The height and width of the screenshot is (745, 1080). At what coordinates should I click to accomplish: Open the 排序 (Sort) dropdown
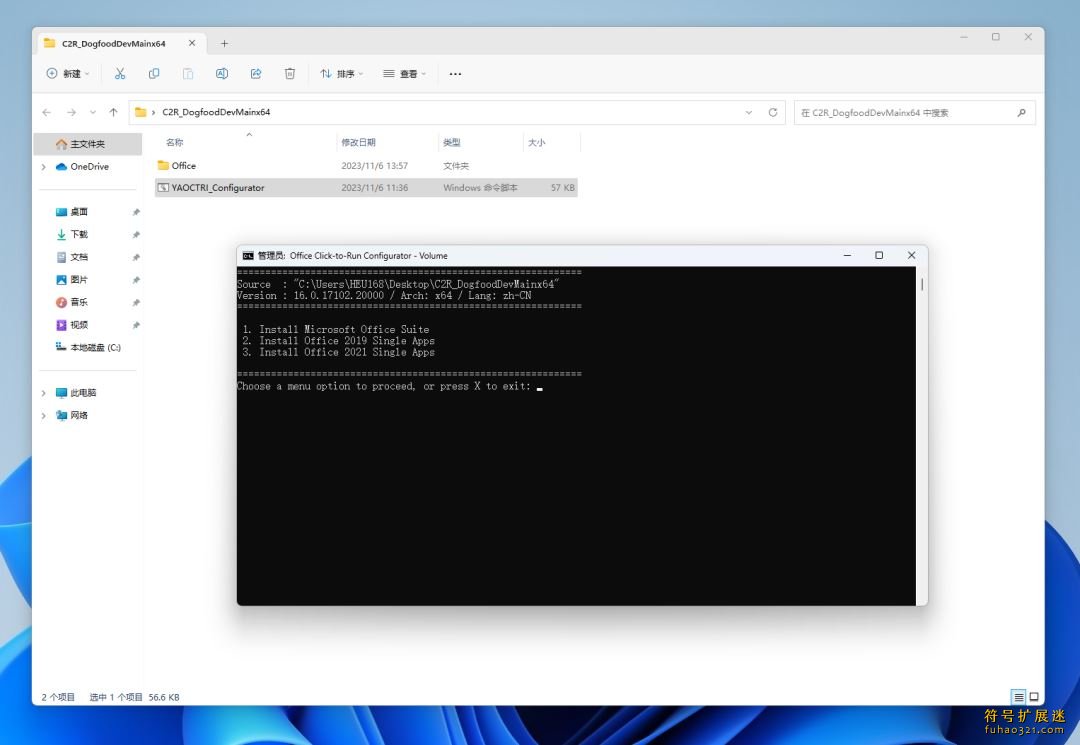tap(342, 73)
